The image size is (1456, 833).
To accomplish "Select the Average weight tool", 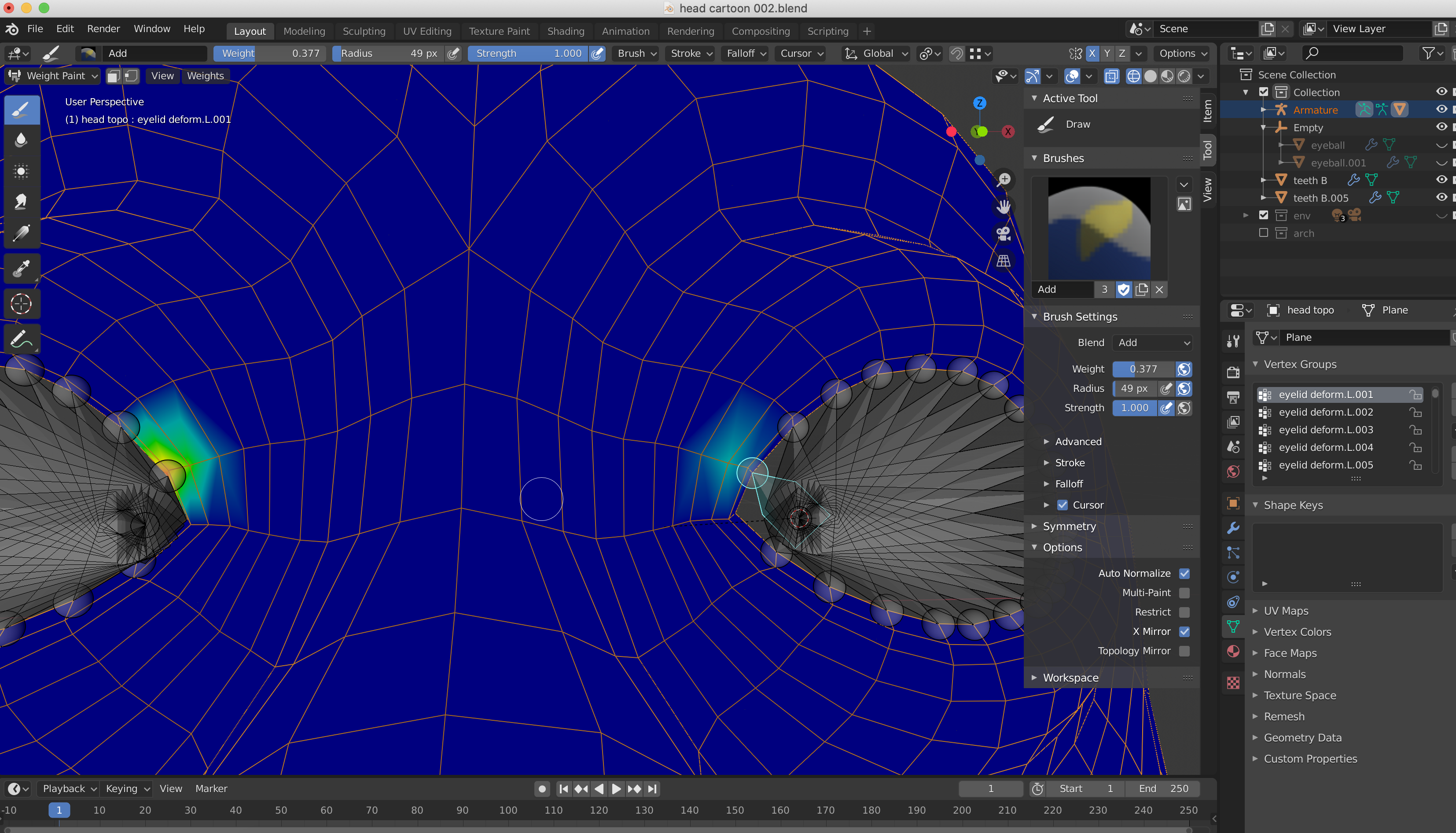I will [22, 171].
